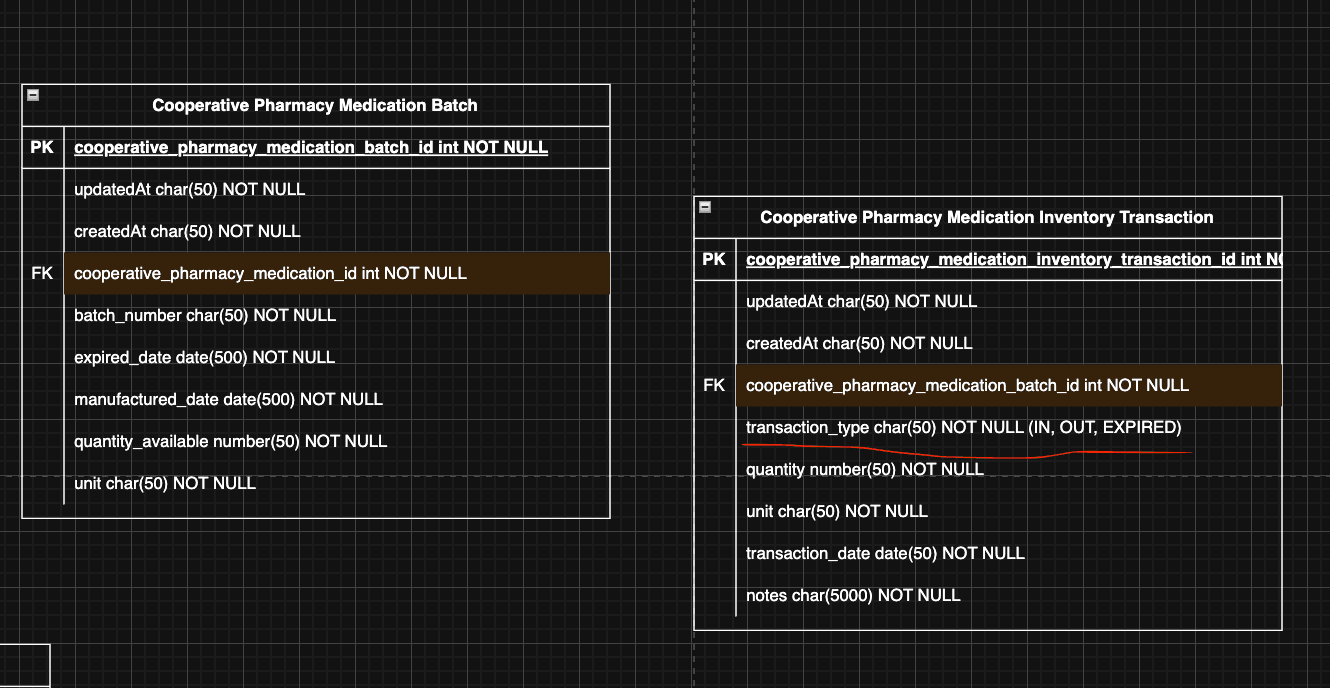The width and height of the screenshot is (1330, 688).
Task: Click the PK cell in the Medication Batch table
Action: coord(42,148)
